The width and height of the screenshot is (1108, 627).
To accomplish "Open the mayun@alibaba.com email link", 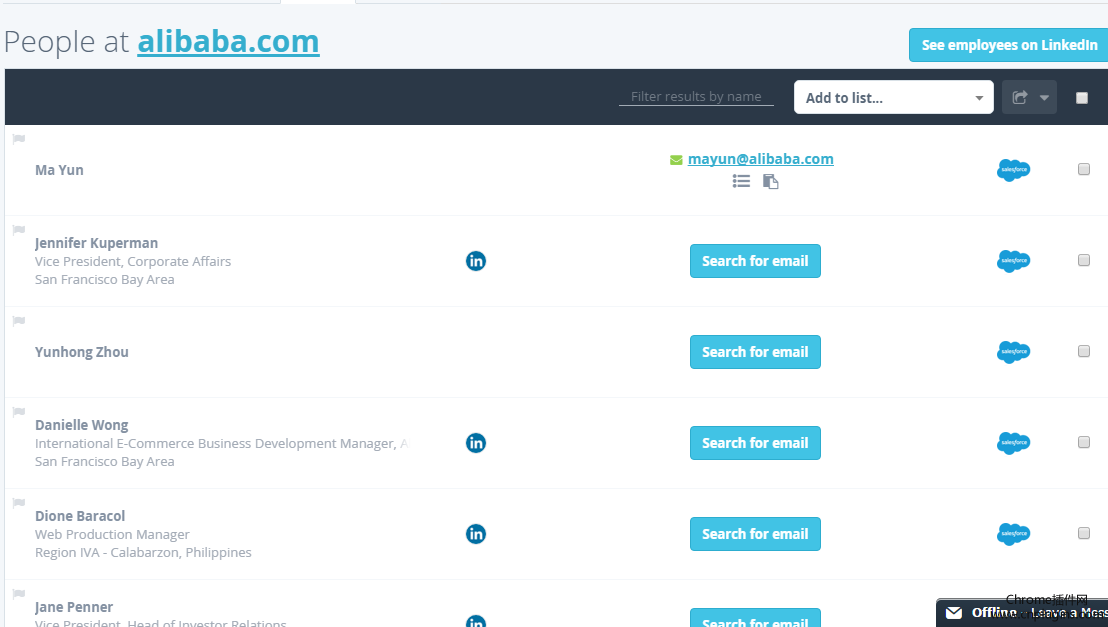I will 760,159.
